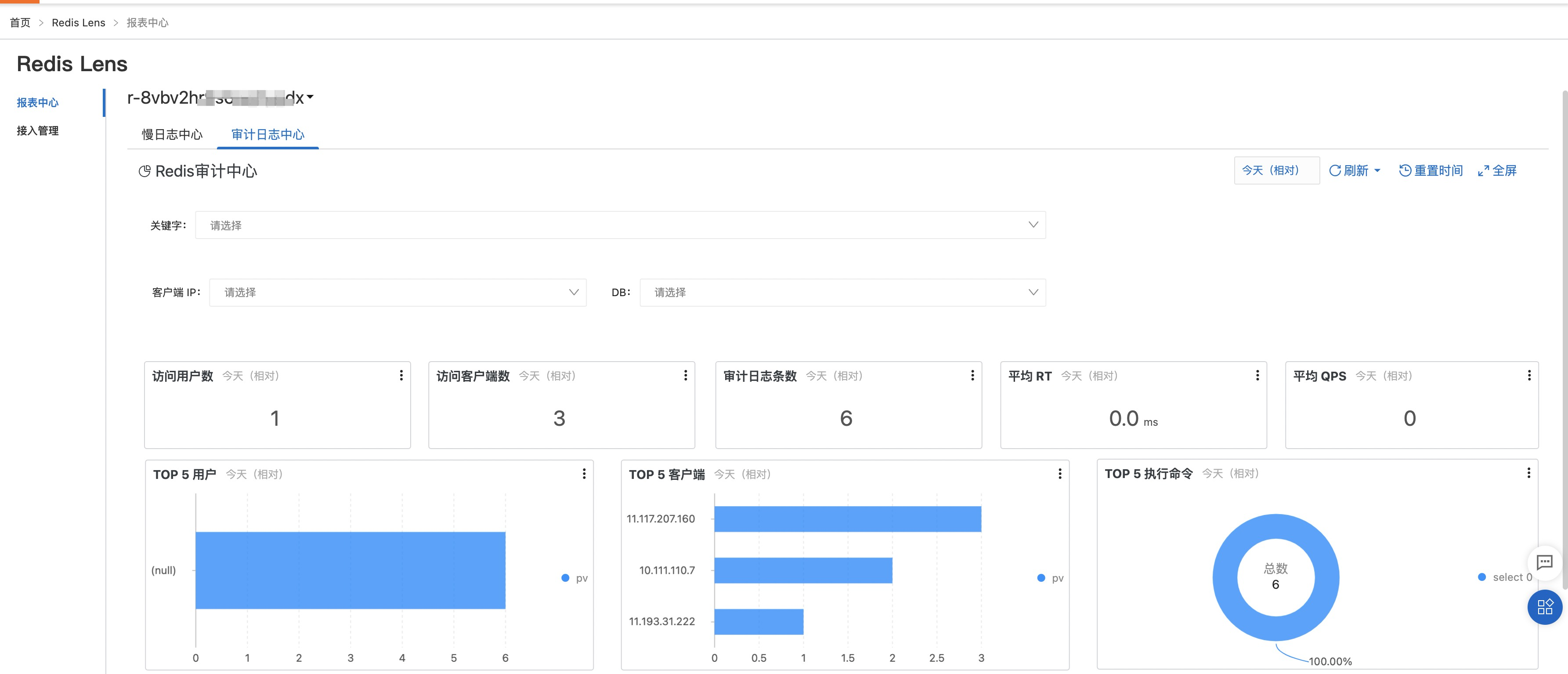Open the 访问客户端数 card three-dot menu
Image resolution: width=1568 pixels, height=674 pixels.
(x=685, y=376)
